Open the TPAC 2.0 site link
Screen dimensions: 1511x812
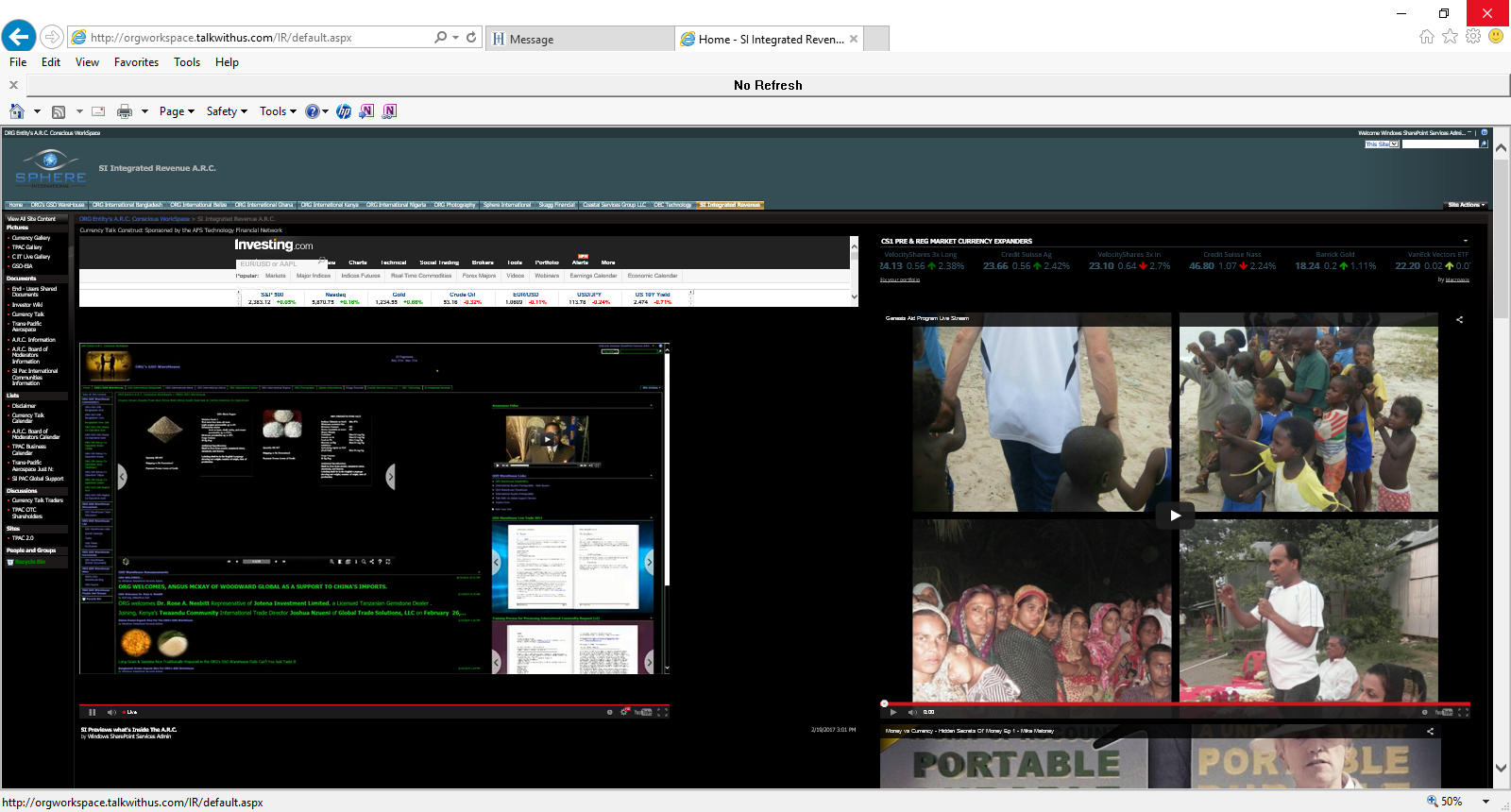(23, 538)
